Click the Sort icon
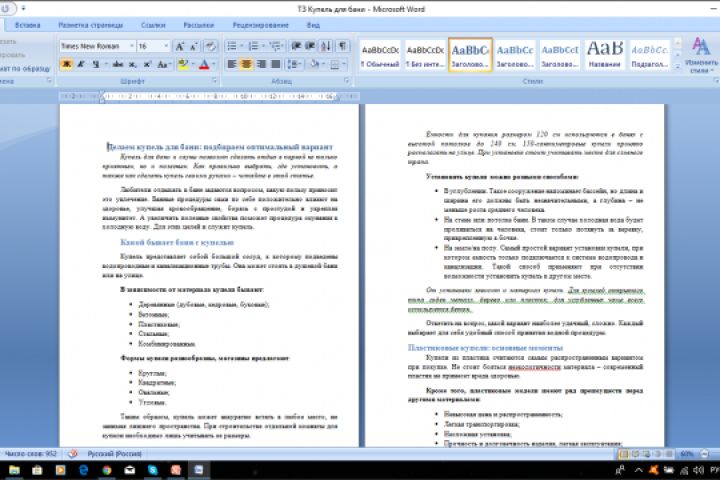 click(x=326, y=46)
